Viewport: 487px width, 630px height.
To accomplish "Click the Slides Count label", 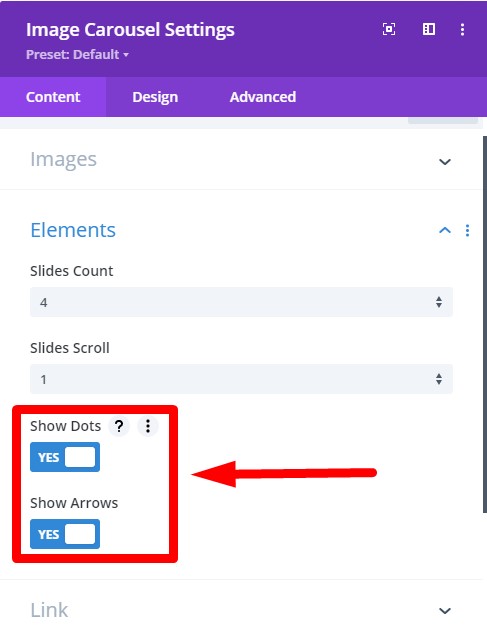I will tap(72, 271).
